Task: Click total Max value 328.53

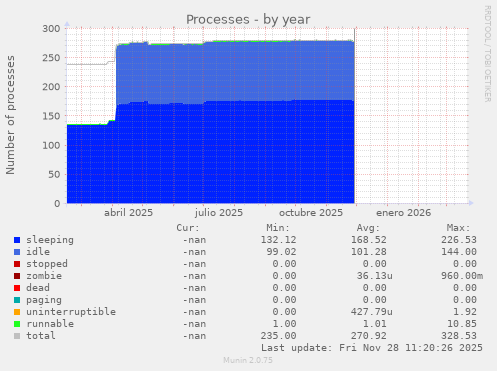Action: [x=459, y=336]
